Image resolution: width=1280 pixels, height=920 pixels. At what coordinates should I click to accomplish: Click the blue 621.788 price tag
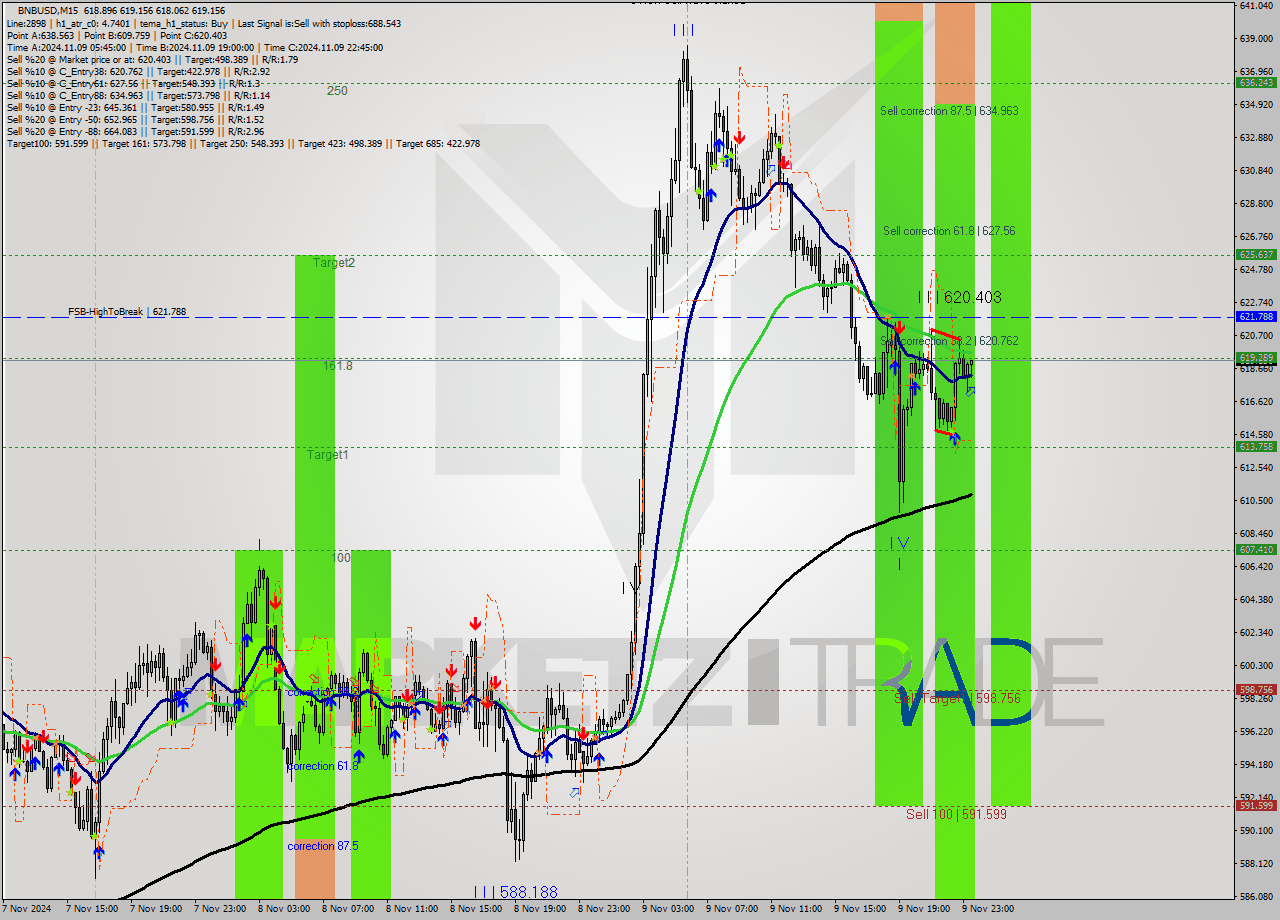pyautogui.click(x=1256, y=316)
